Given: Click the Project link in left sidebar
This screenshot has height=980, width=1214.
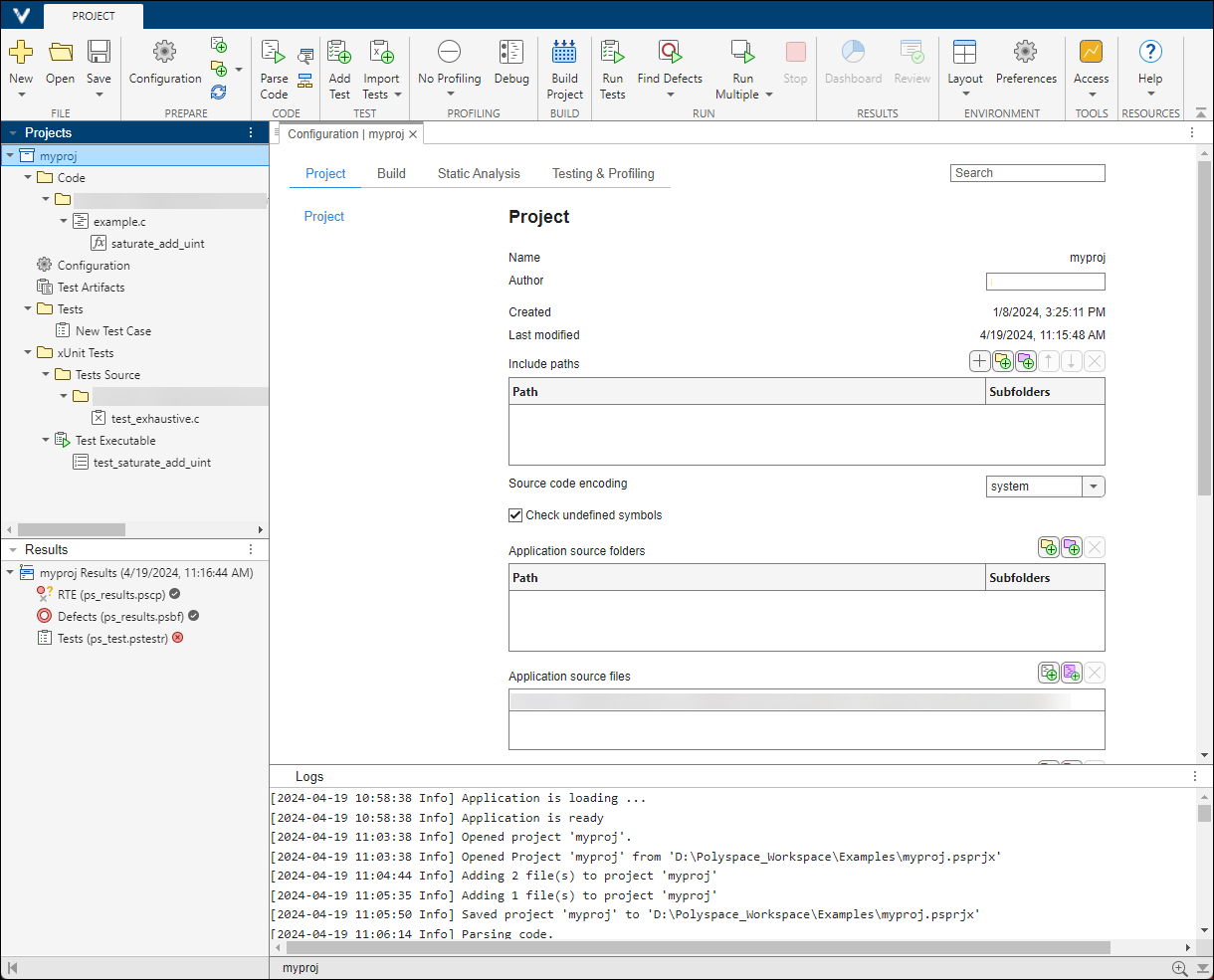Looking at the screenshot, I should click(324, 216).
